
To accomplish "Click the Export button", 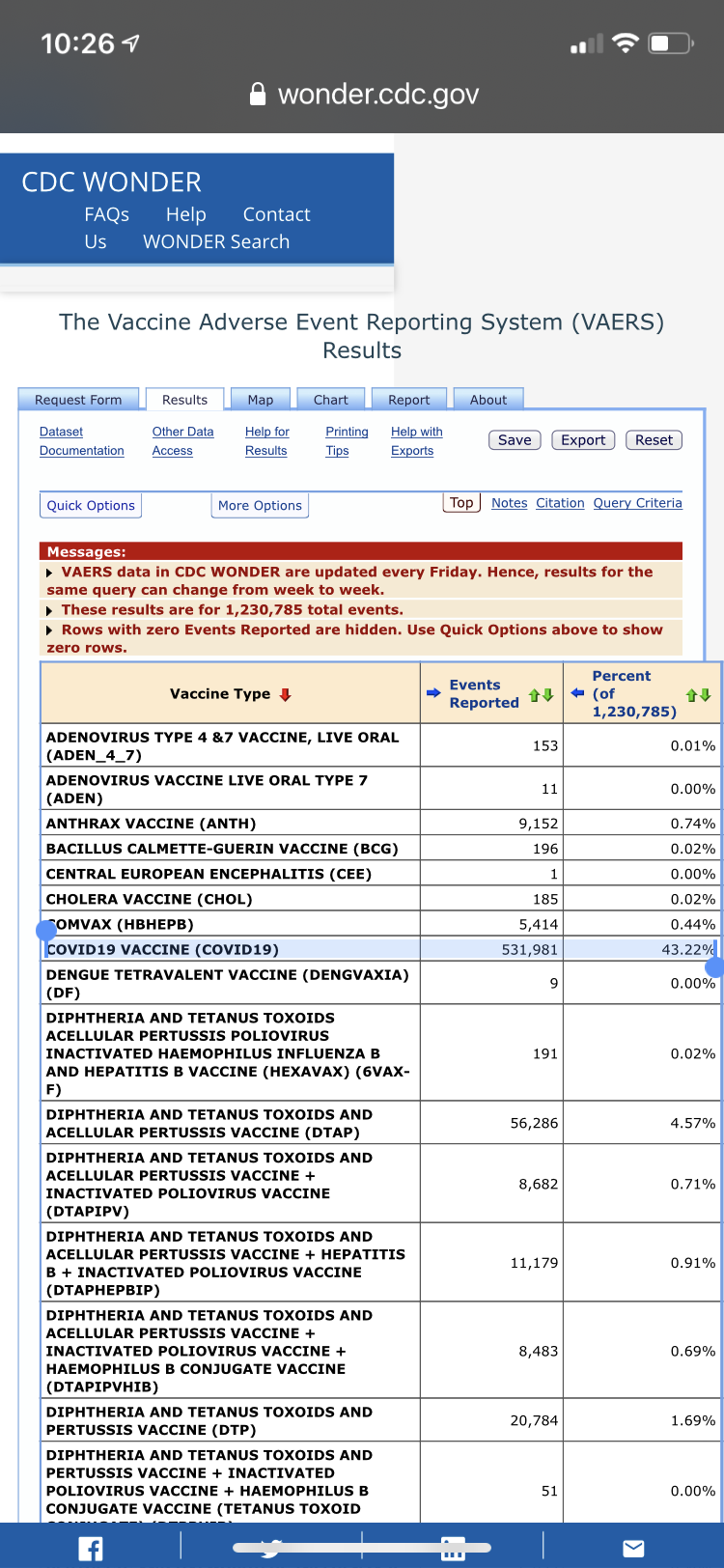I will pos(583,440).
